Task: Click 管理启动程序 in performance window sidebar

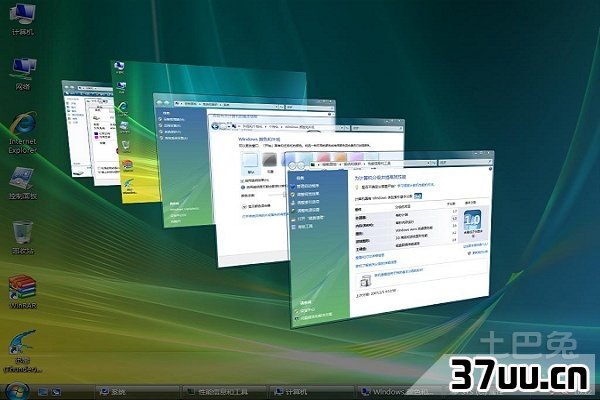Action: point(305,186)
